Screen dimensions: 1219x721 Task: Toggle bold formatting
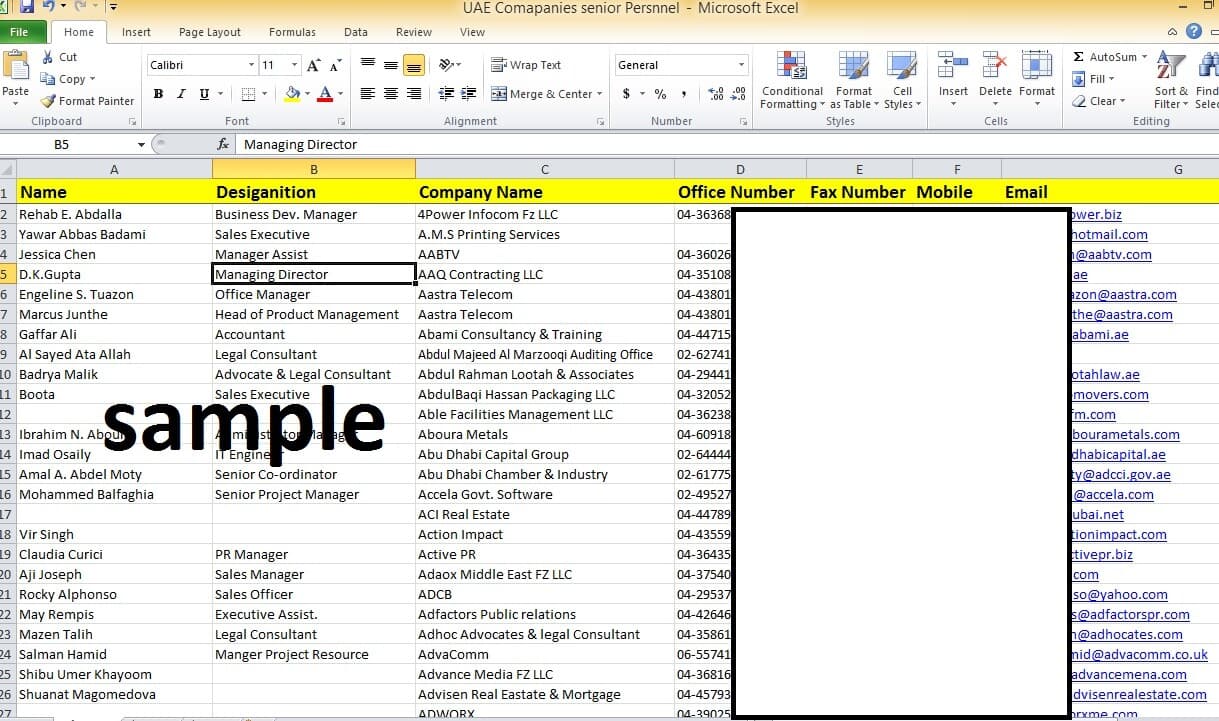coord(157,93)
